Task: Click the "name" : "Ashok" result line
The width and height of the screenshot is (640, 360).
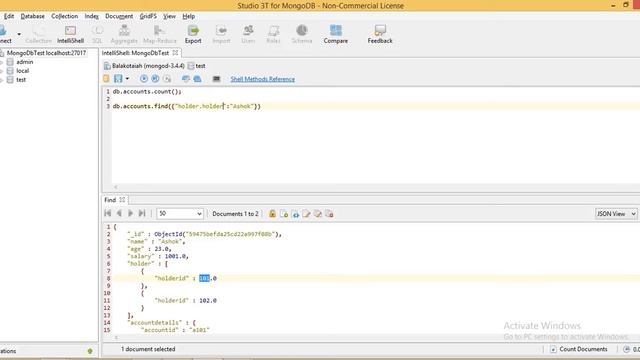Action: pyautogui.click(x=156, y=242)
